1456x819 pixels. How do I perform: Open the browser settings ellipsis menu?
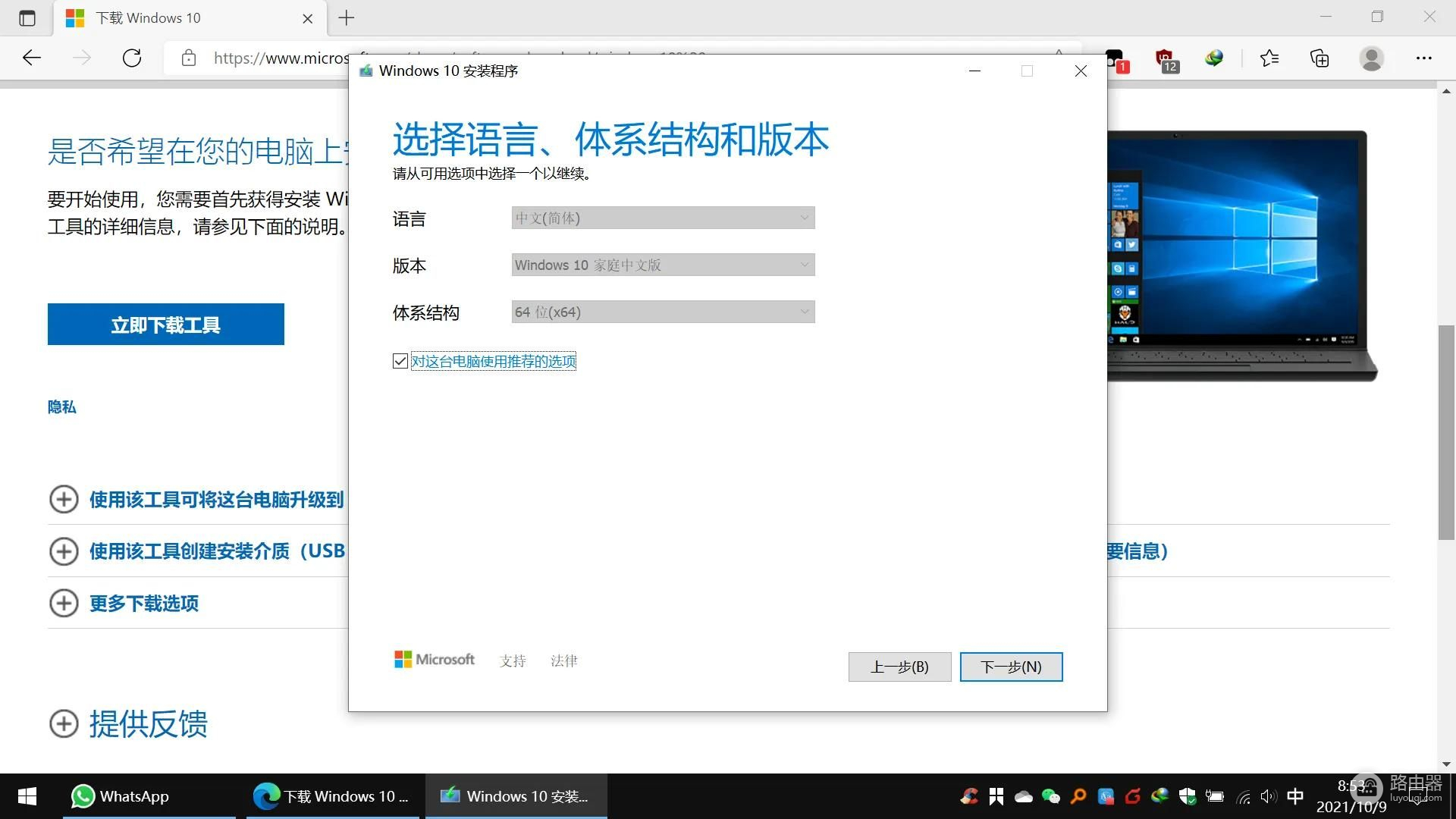coord(1423,58)
